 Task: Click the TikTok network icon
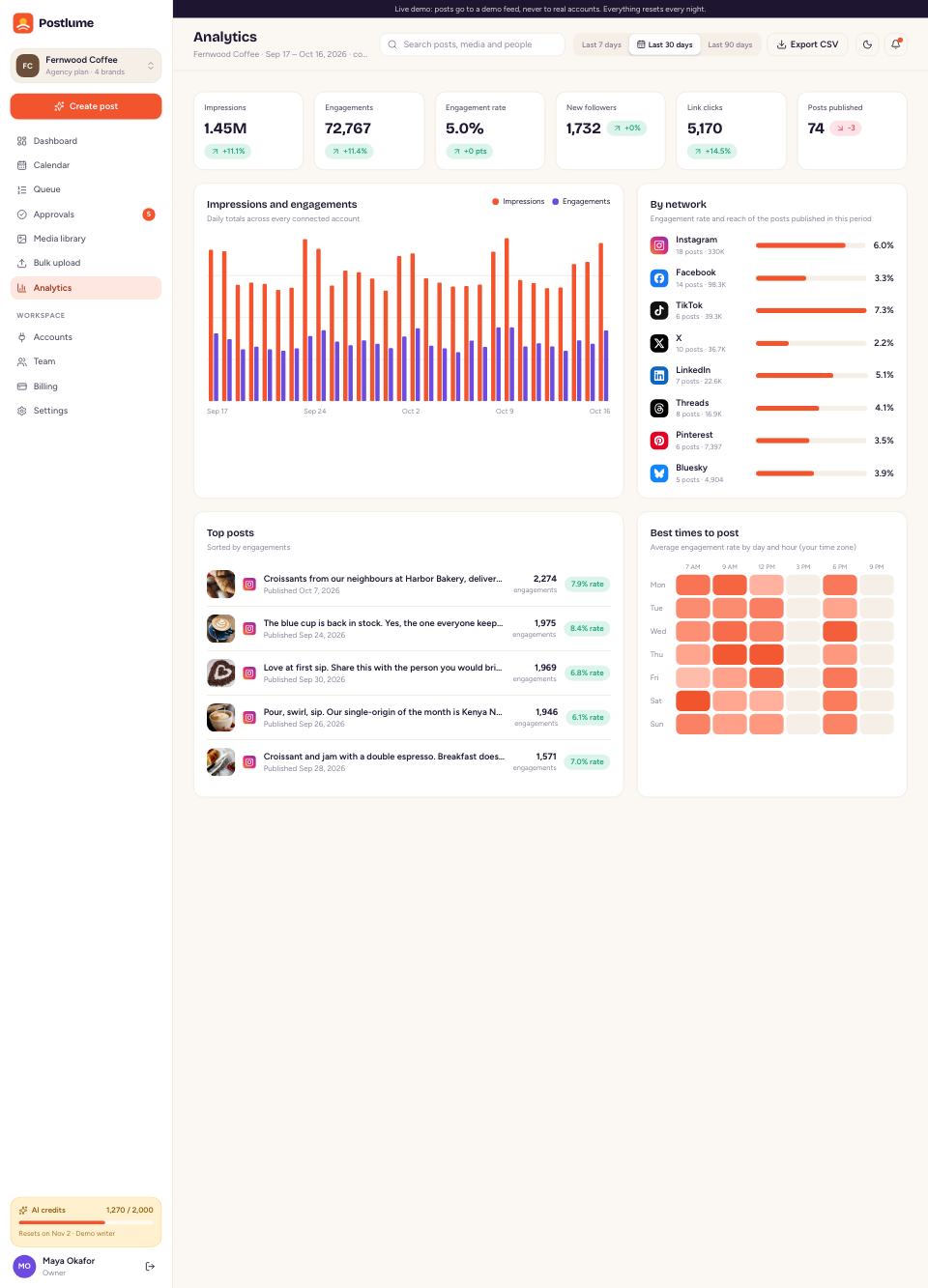pyautogui.click(x=659, y=310)
